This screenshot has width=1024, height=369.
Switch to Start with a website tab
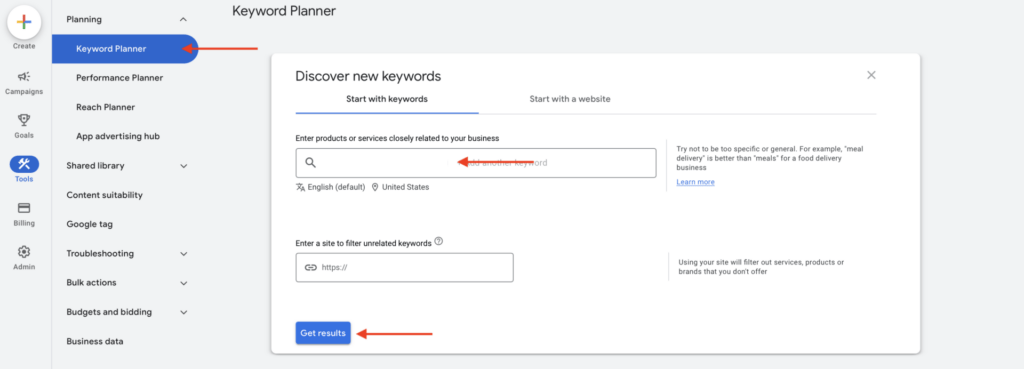(569, 99)
